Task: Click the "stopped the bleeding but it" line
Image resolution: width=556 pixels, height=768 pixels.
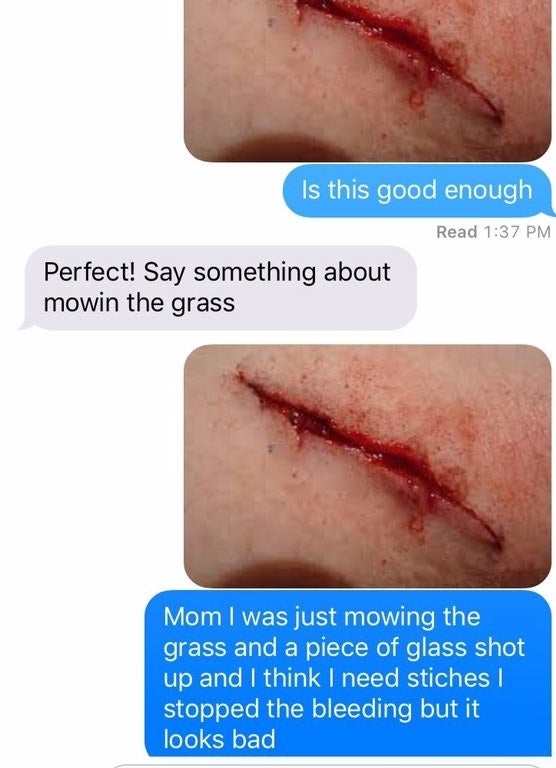Action: (321, 709)
